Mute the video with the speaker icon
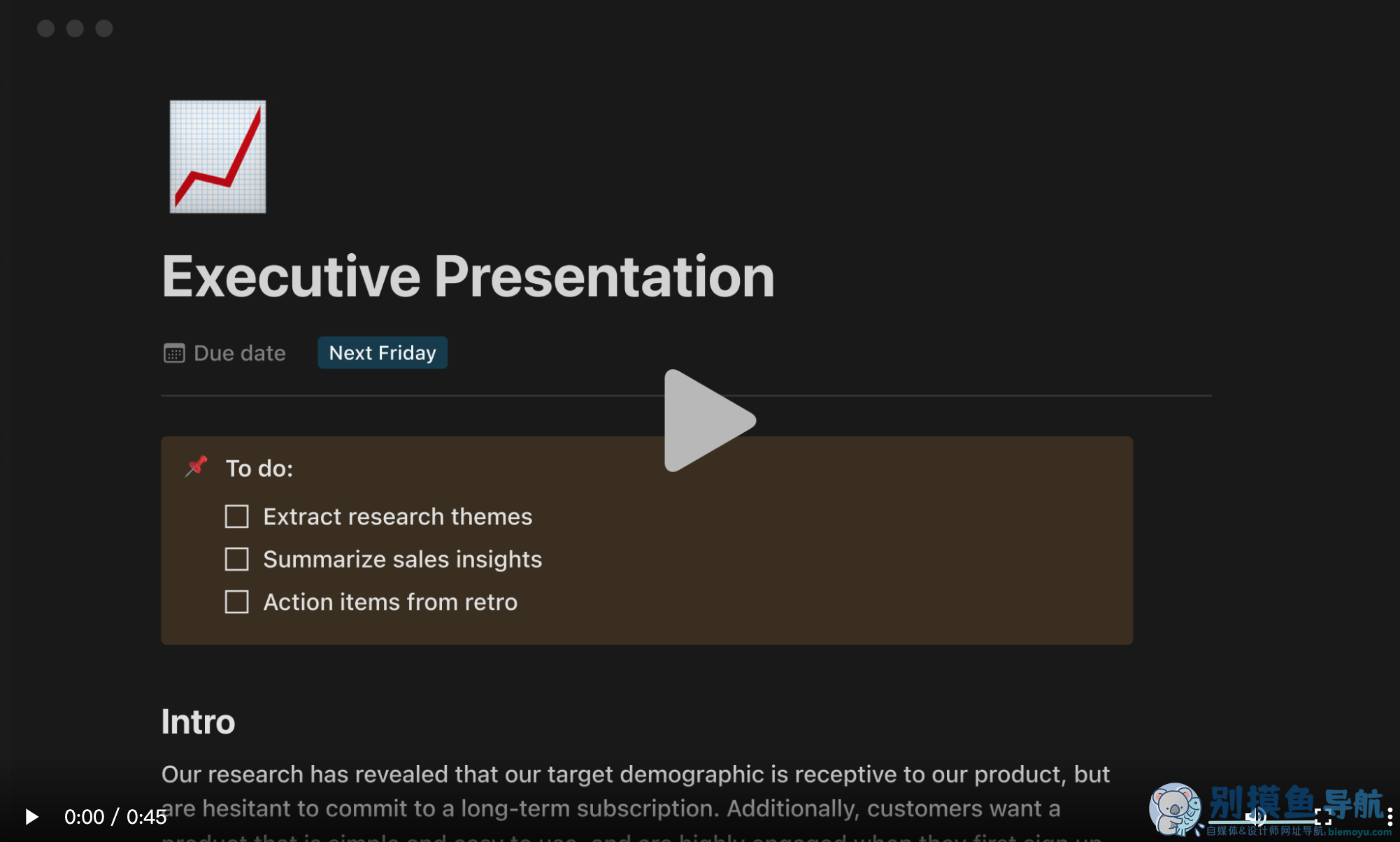This screenshot has width=1400, height=842. coord(1256,816)
